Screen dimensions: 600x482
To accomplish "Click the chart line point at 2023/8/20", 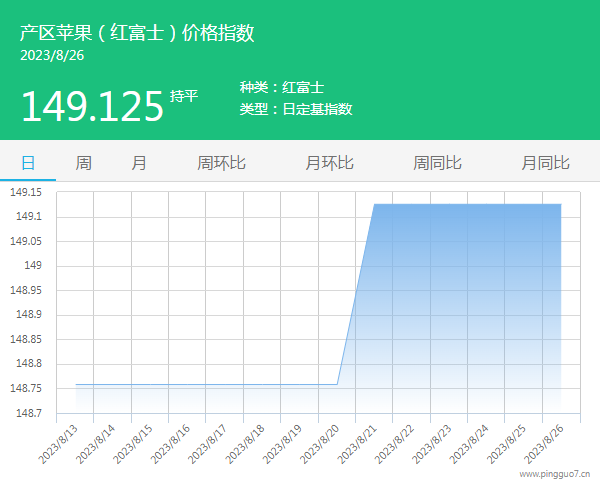I will pyautogui.click(x=337, y=384).
